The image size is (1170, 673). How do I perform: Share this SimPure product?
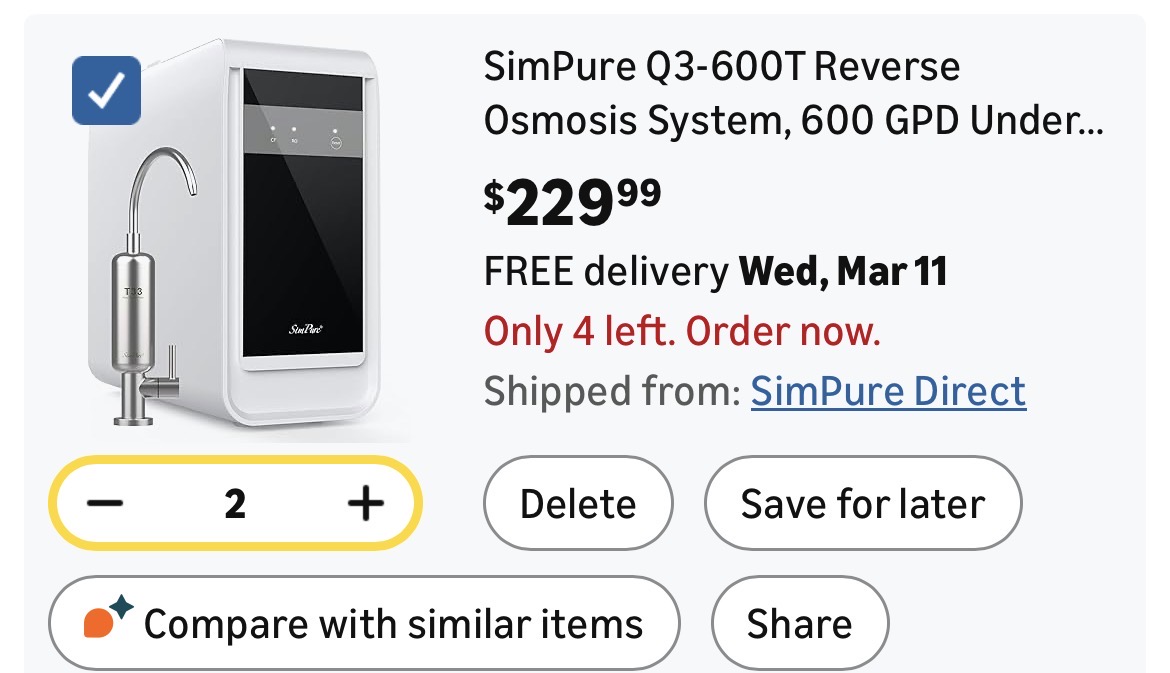pyautogui.click(x=799, y=624)
